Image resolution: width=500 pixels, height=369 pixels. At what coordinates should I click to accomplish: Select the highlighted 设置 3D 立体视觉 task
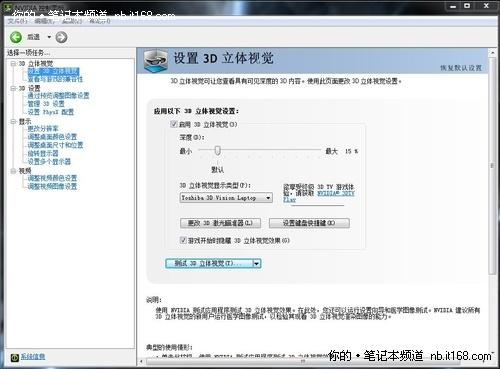(53, 71)
